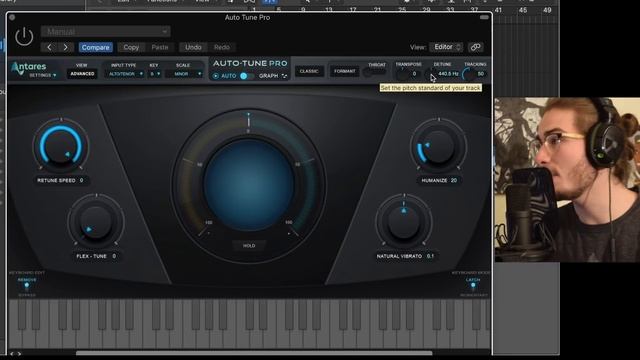Toggle the Throat switch
This screenshot has width=640, height=360.
pos(375,72)
